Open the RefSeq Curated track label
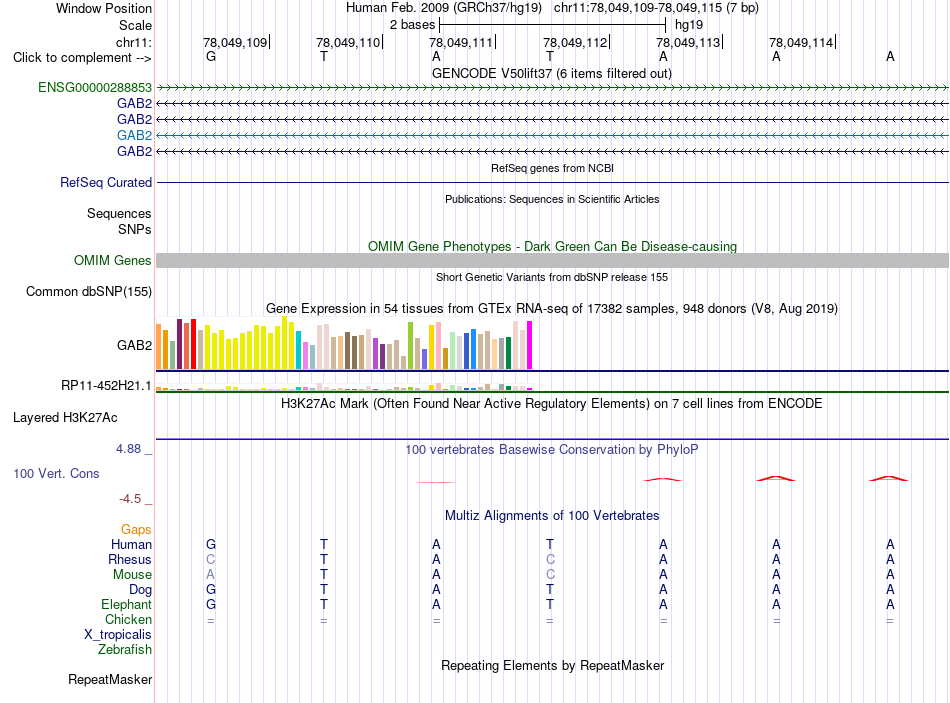 pyautogui.click(x=106, y=182)
